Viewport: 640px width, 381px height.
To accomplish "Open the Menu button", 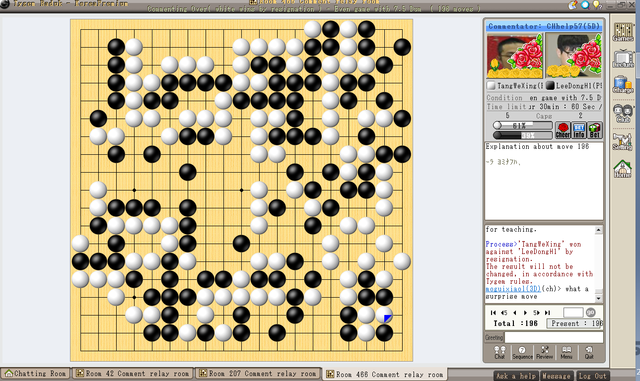I will [567, 352].
